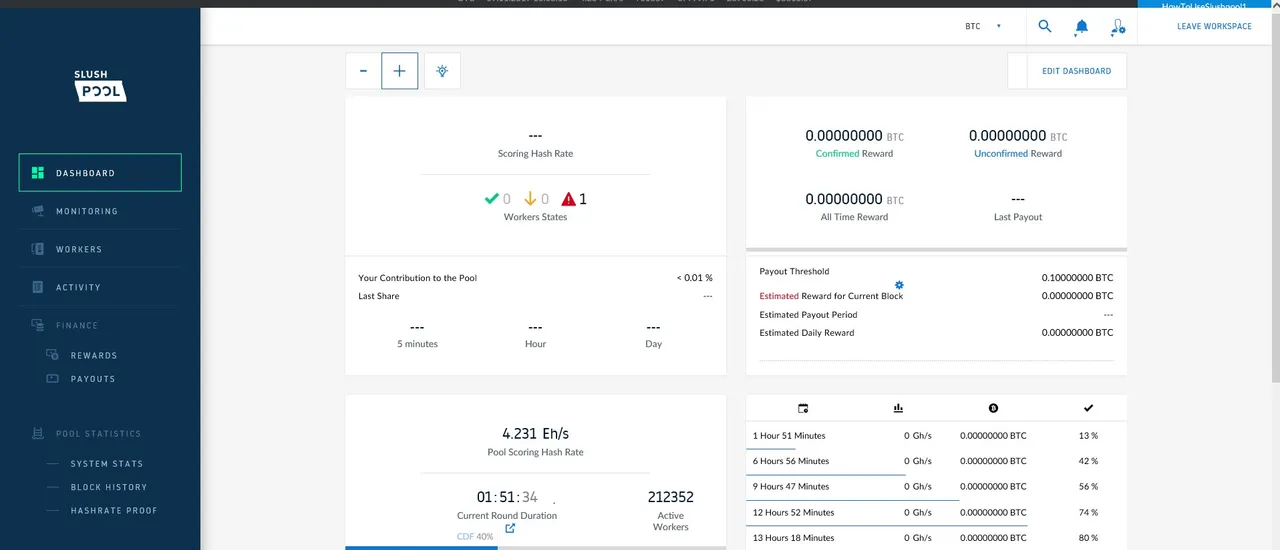Click the 4.231 Eh/s pool hash rate value
This screenshot has height=550, width=1280.
tap(535, 434)
